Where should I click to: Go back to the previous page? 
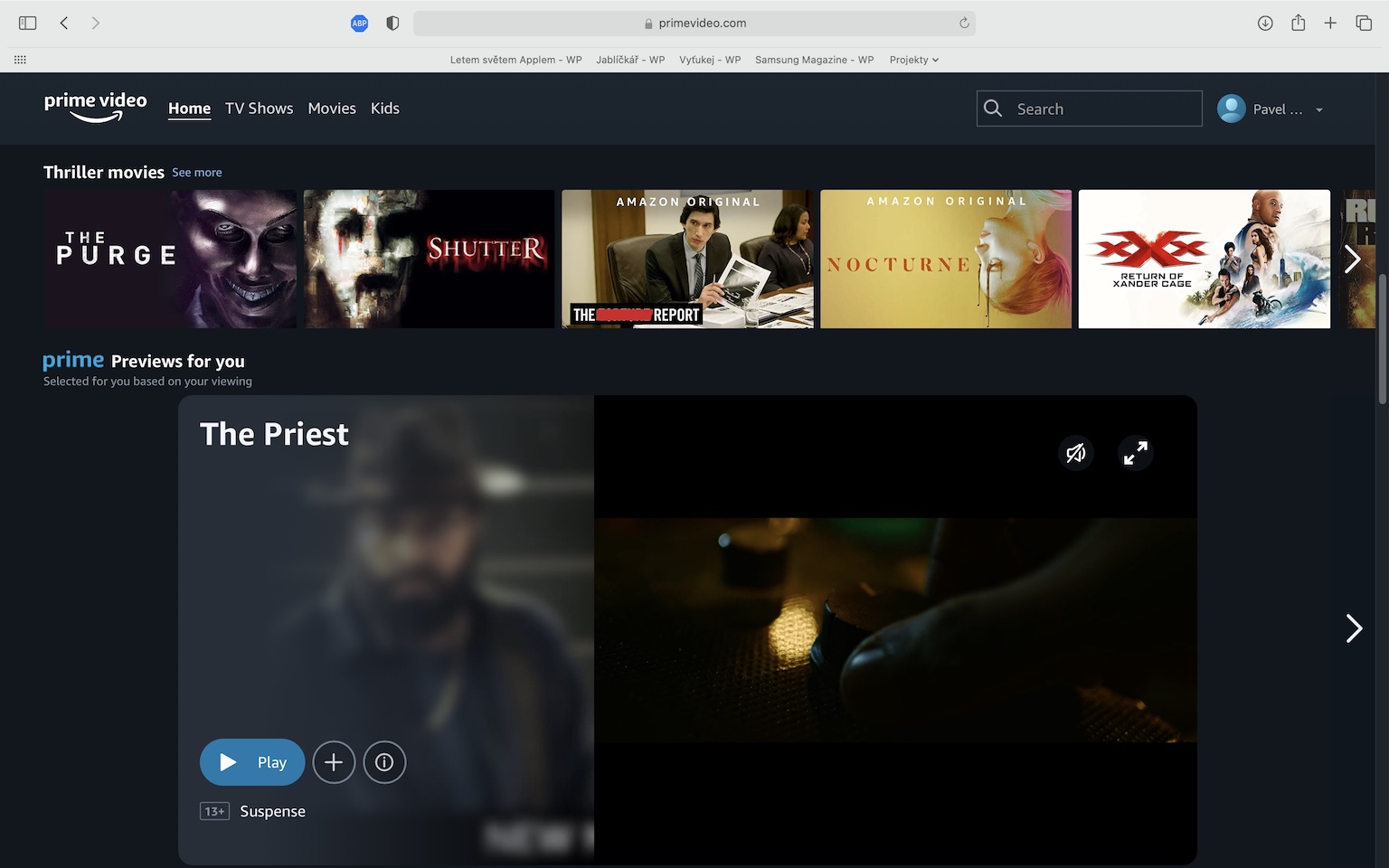click(x=64, y=23)
